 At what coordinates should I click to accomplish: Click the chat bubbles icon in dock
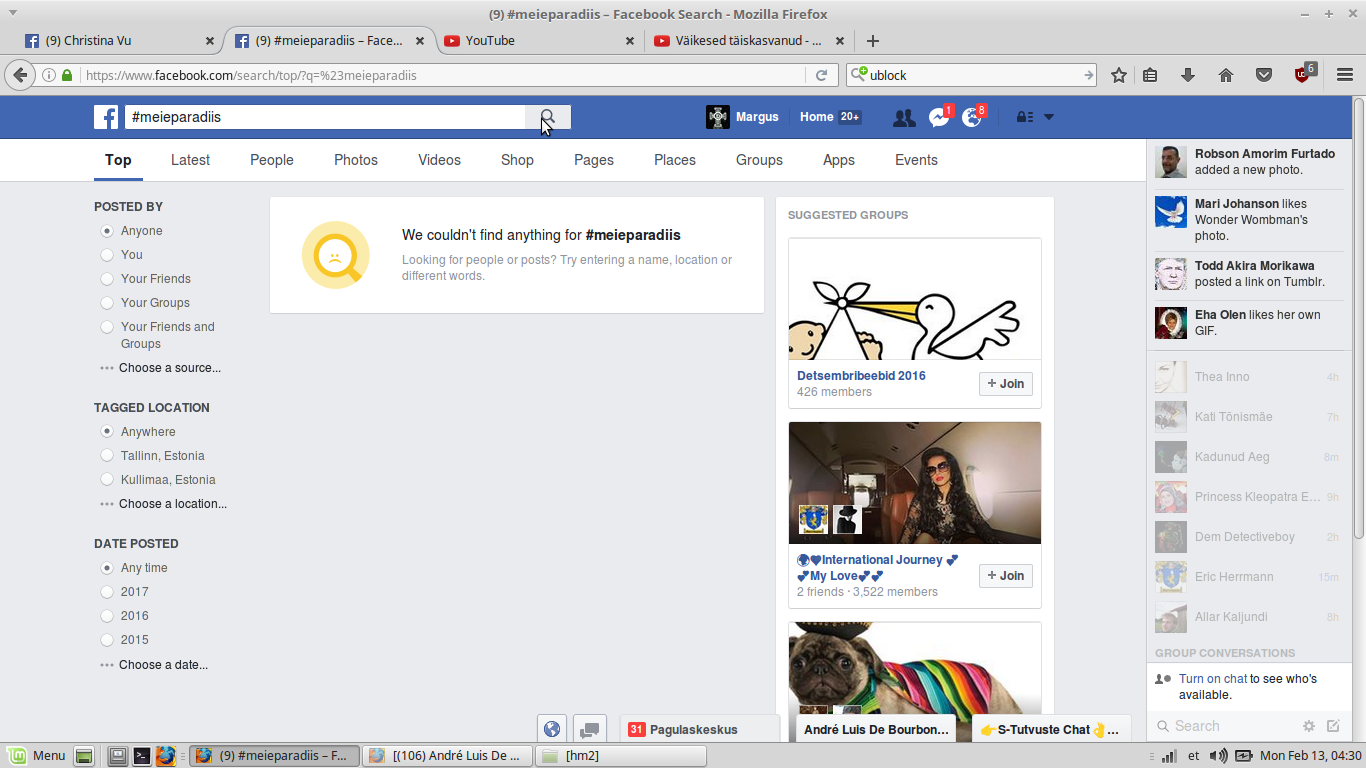(589, 729)
